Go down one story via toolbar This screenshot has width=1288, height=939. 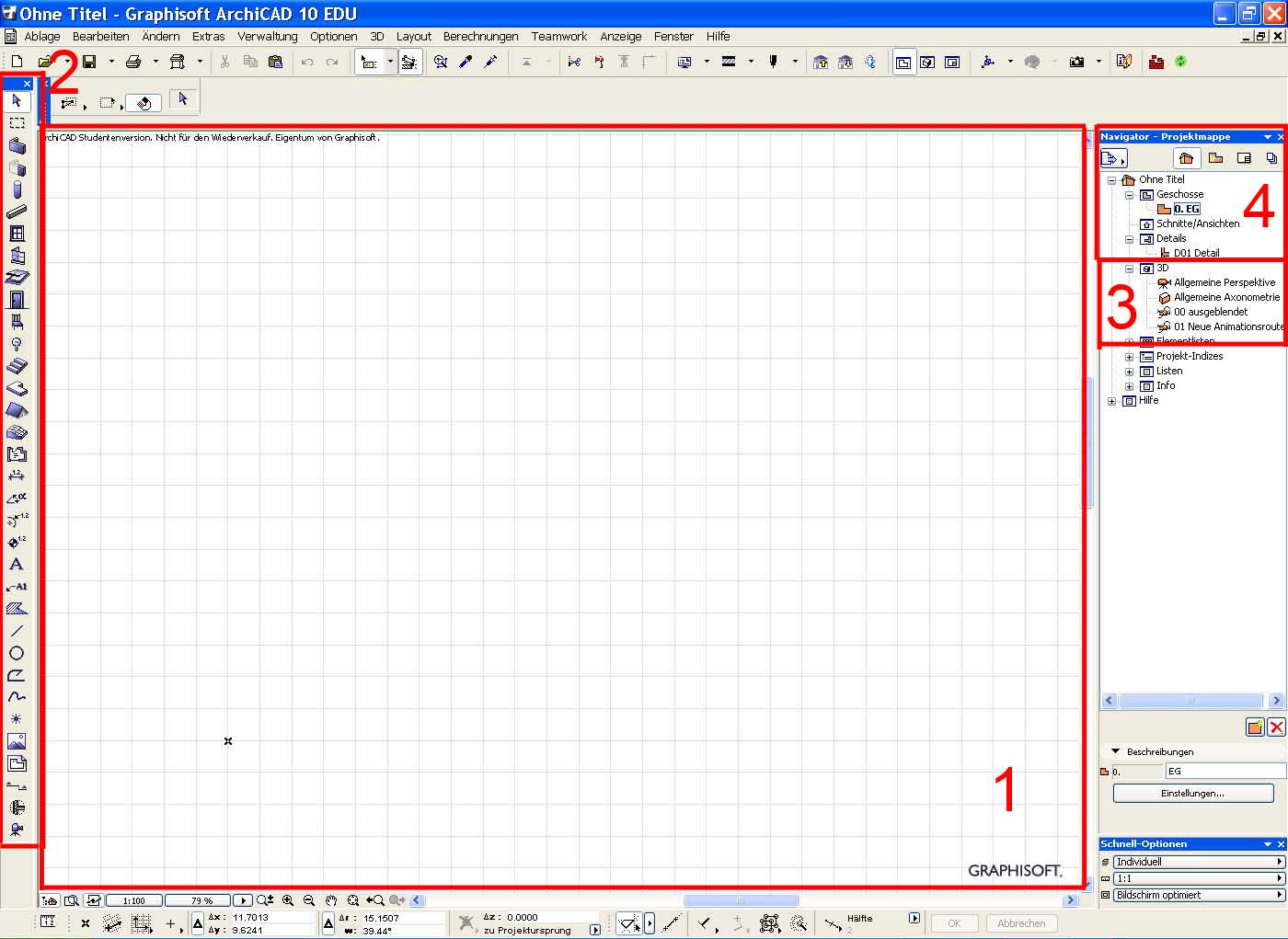tap(845, 62)
